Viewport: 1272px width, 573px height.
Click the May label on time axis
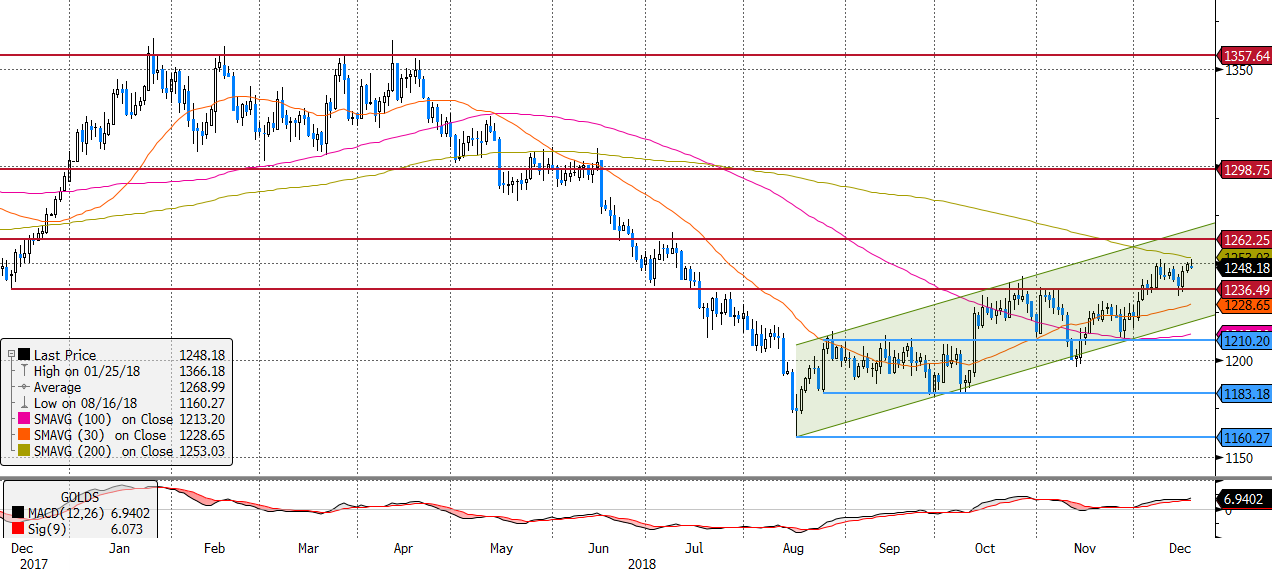[x=501, y=548]
